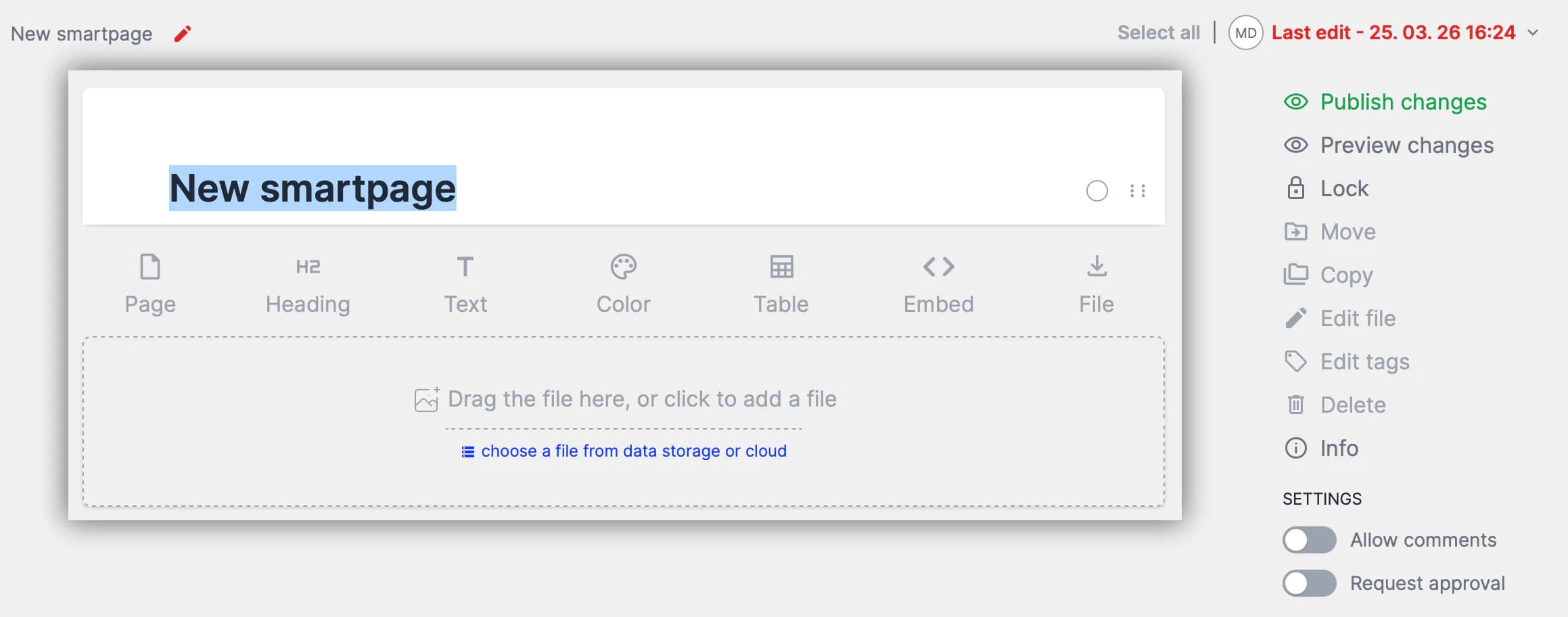Select the title block radio circle

point(1097,191)
